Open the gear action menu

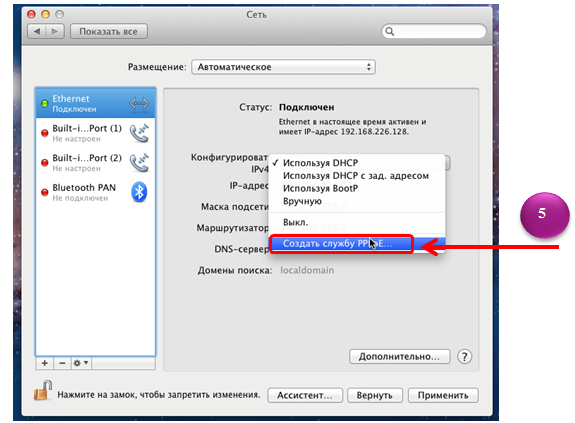tap(81, 363)
